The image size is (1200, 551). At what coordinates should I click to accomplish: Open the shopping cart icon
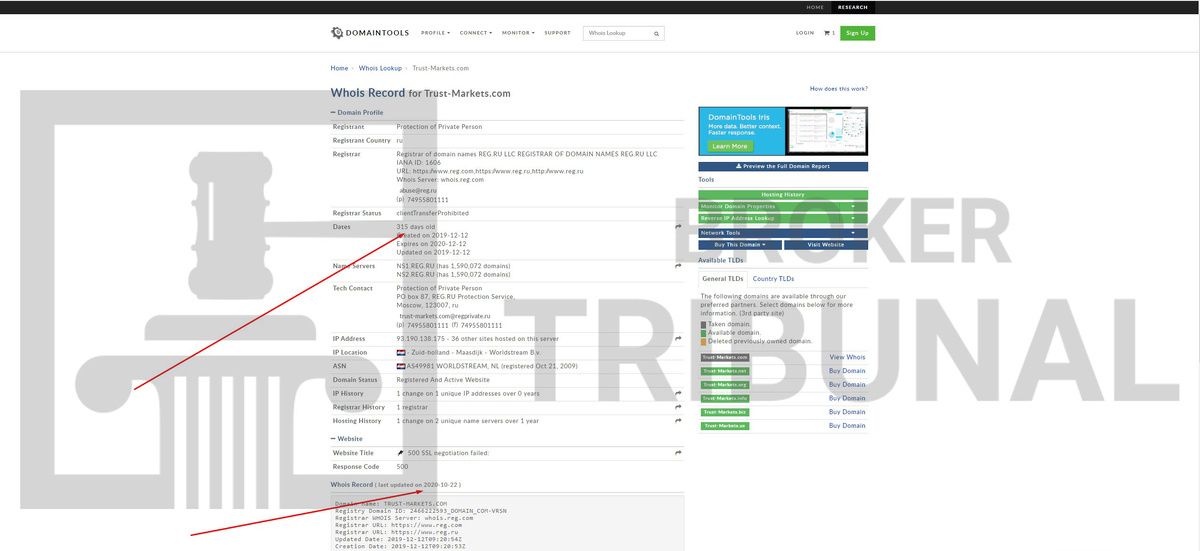[829, 33]
